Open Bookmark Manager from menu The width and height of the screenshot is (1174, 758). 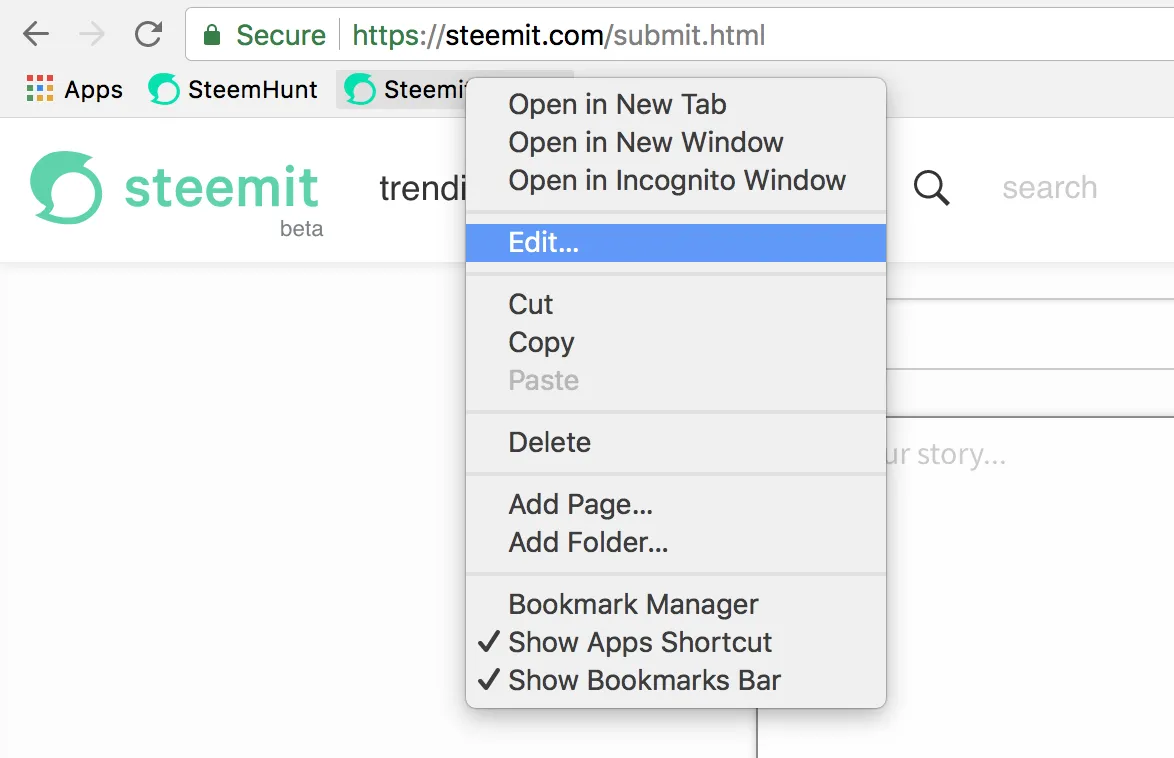675,604
